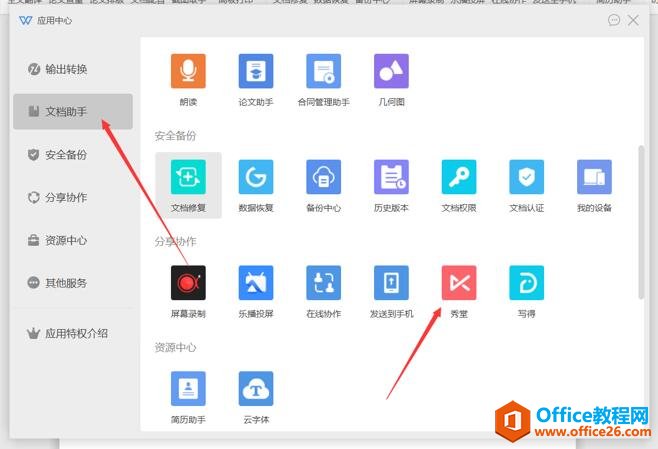Open 文档认证 document certification
This screenshot has height=449, width=658.
pos(526,177)
